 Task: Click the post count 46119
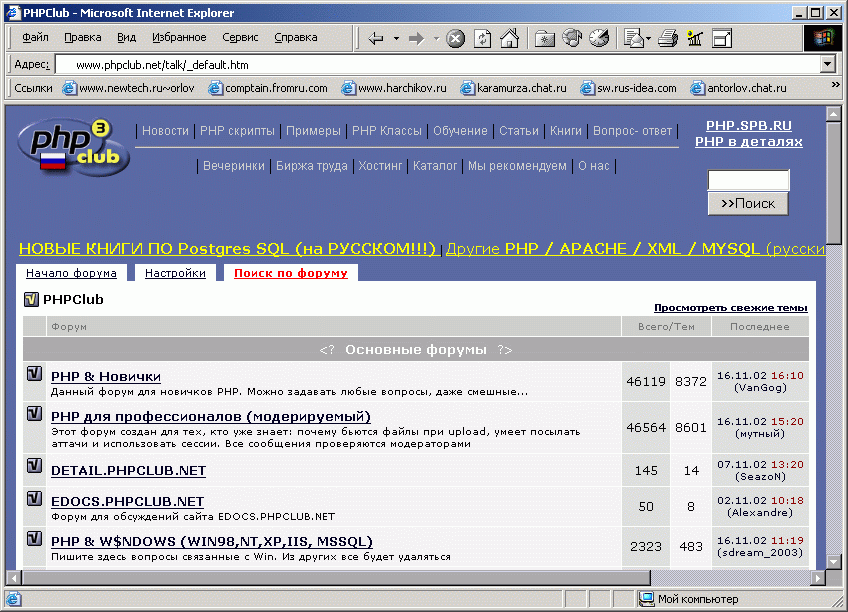click(x=646, y=382)
